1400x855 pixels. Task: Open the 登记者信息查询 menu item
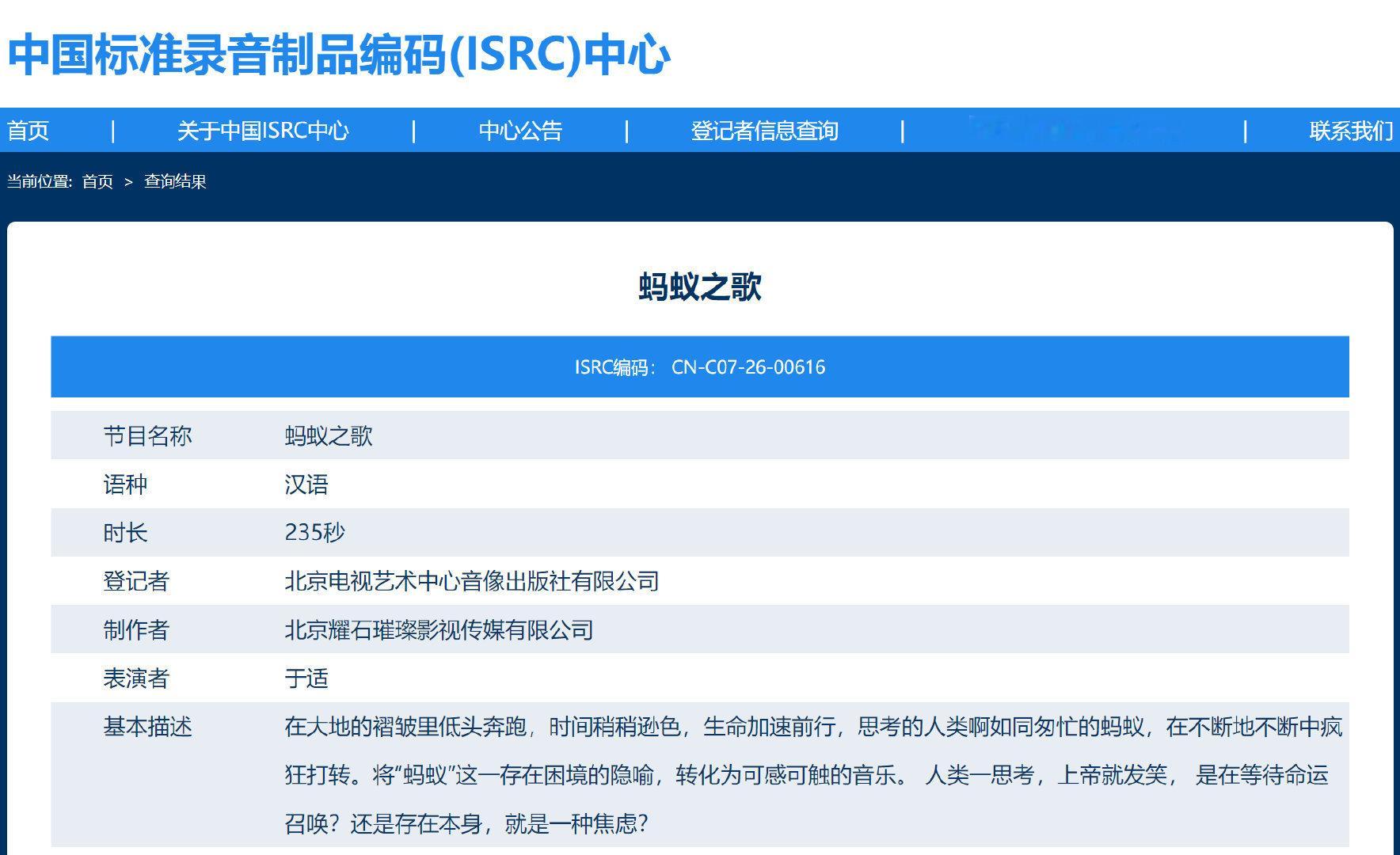coord(766,131)
